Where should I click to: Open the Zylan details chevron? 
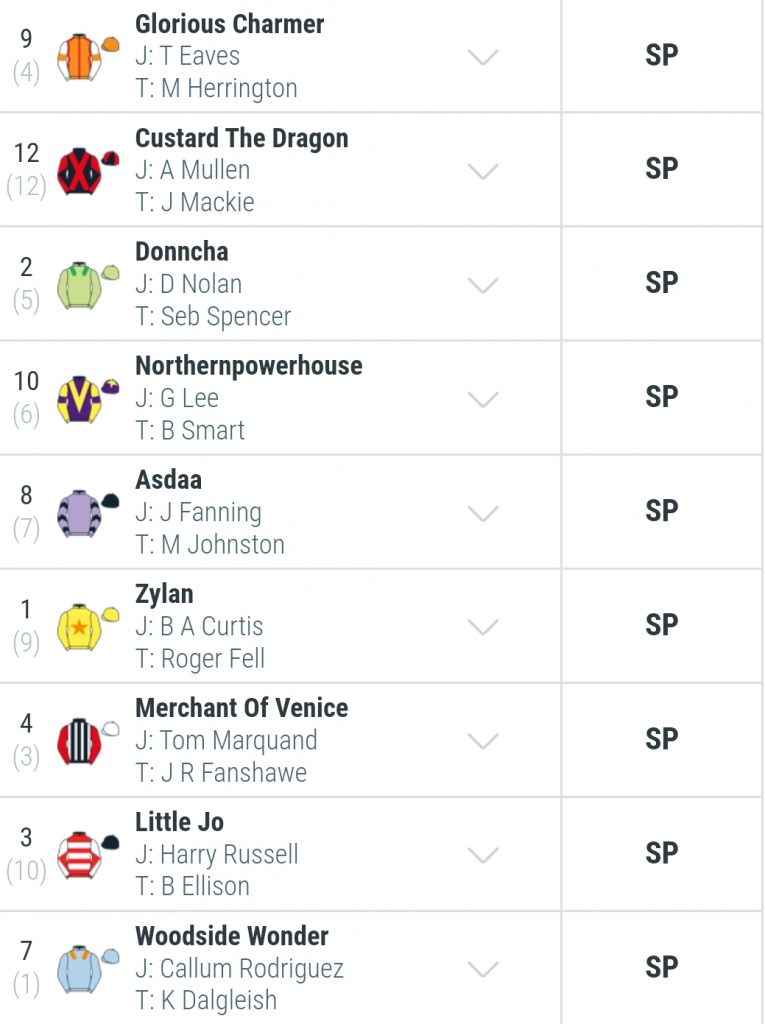point(483,627)
